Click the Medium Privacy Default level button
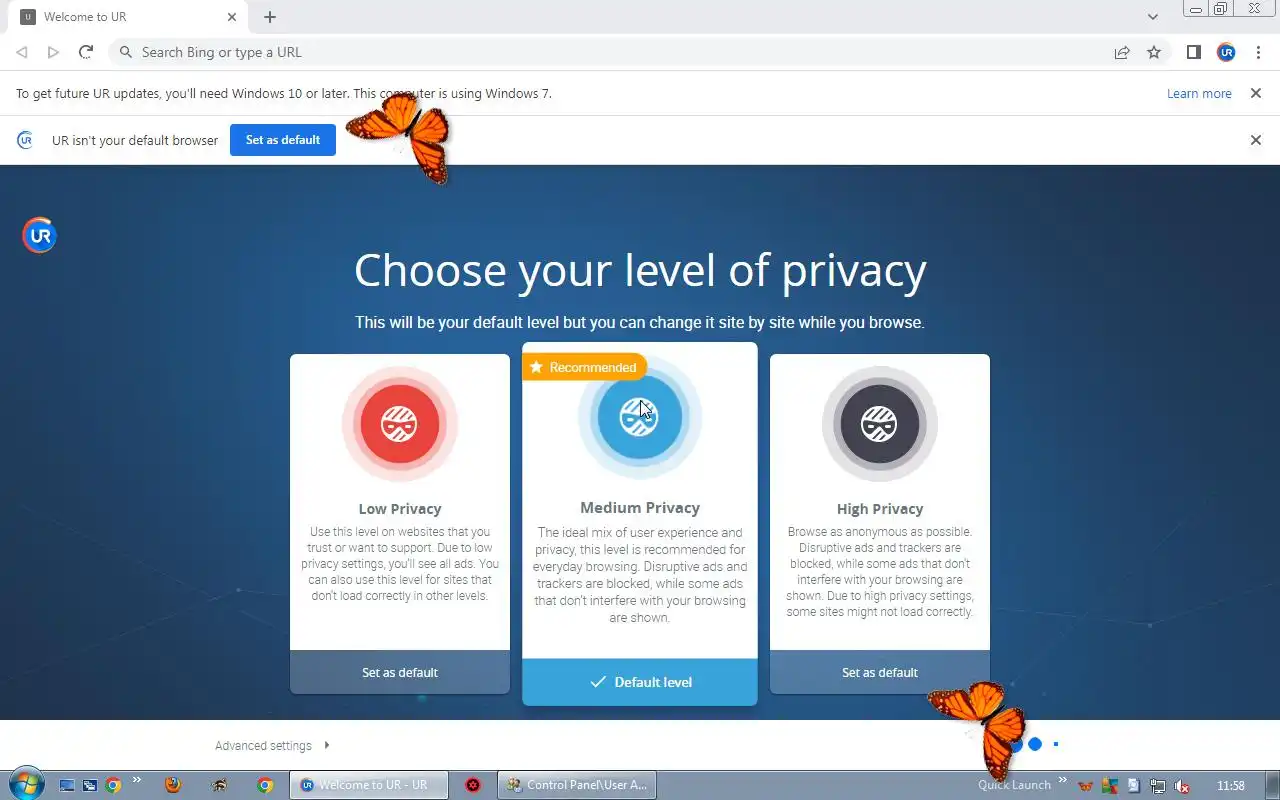The image size is (1280, 800). click(640, 682)
